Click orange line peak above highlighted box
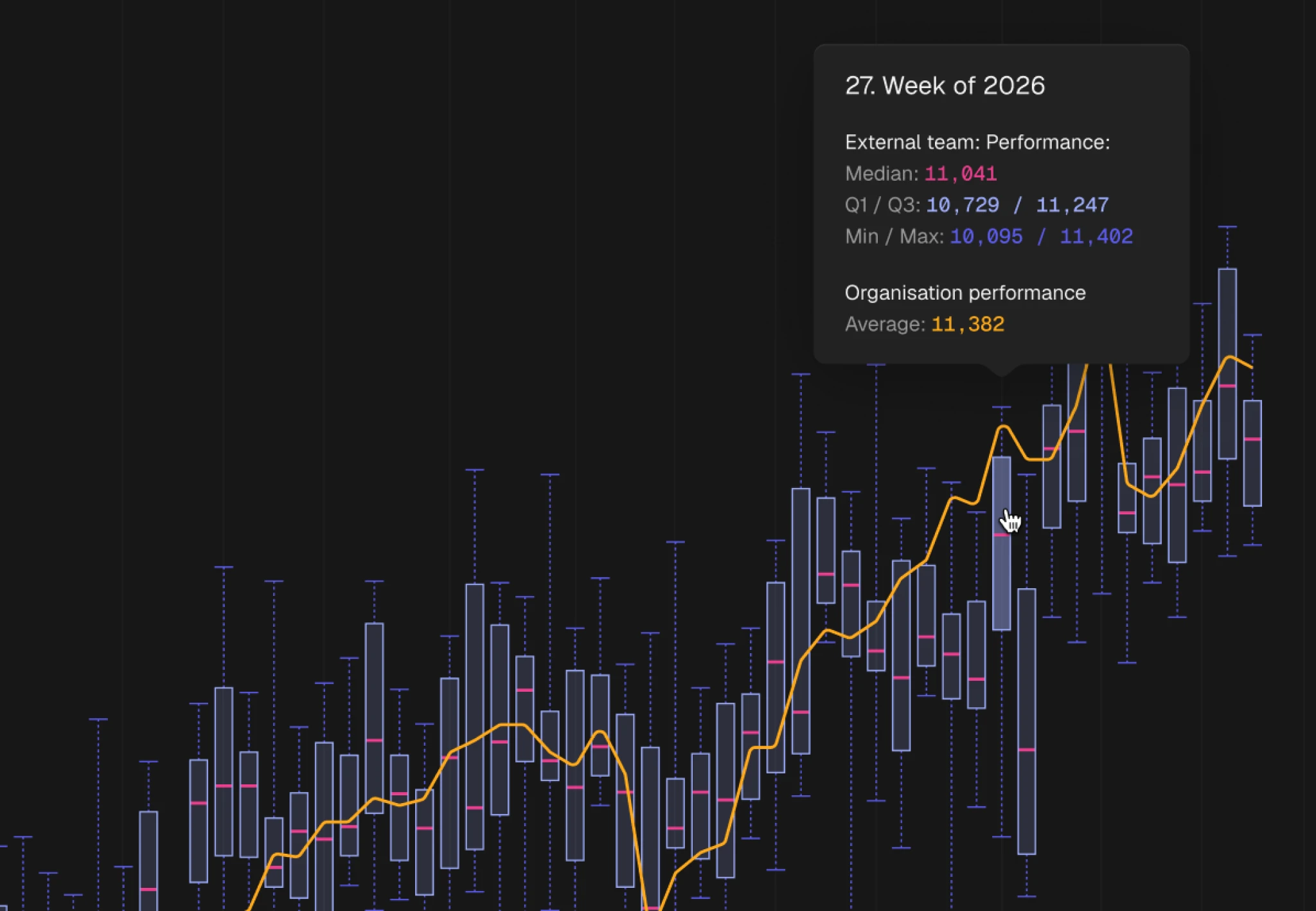The height and width of the screenshot is (911, 1316). (x=1003, y=427)
